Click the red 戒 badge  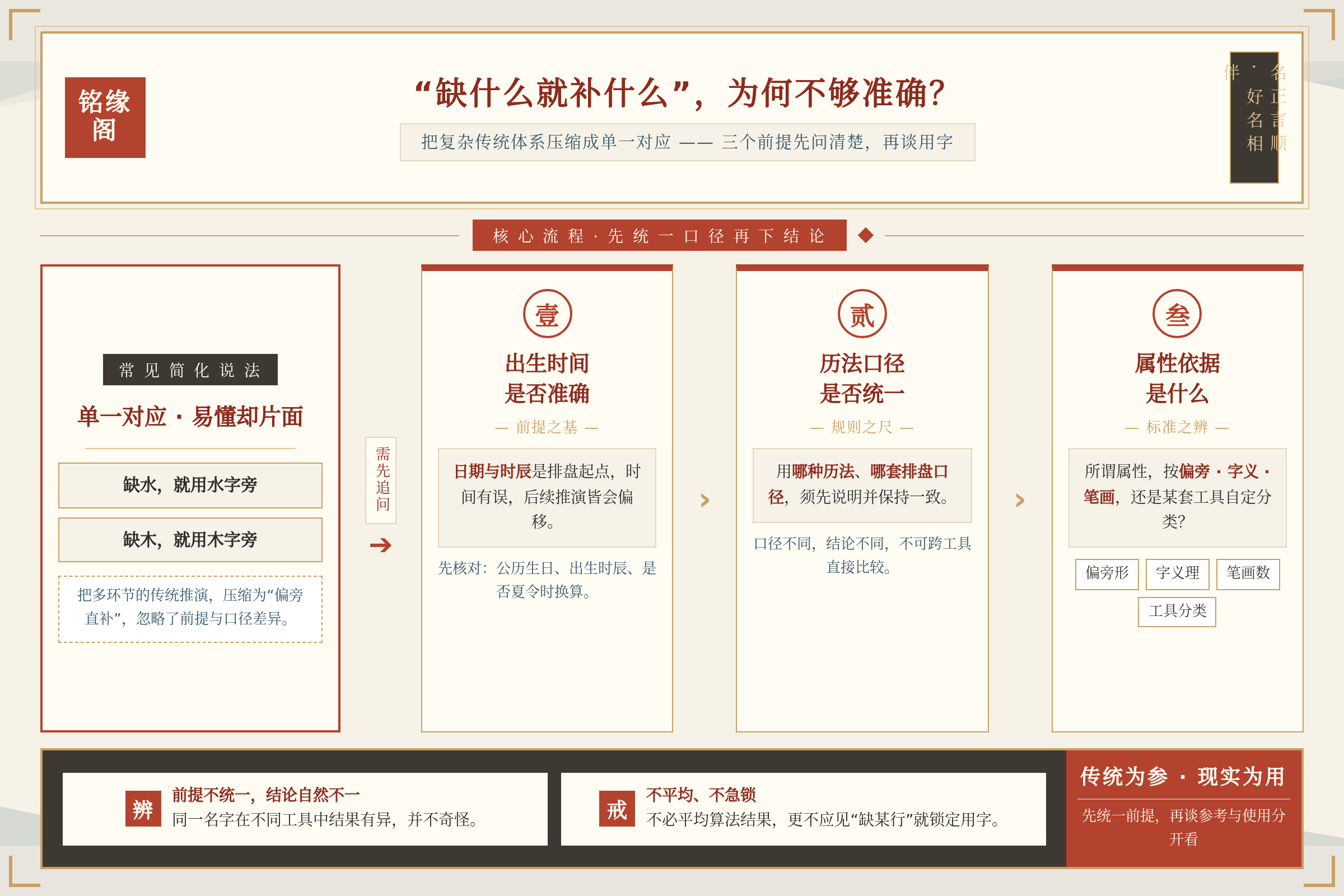[617, 809]
